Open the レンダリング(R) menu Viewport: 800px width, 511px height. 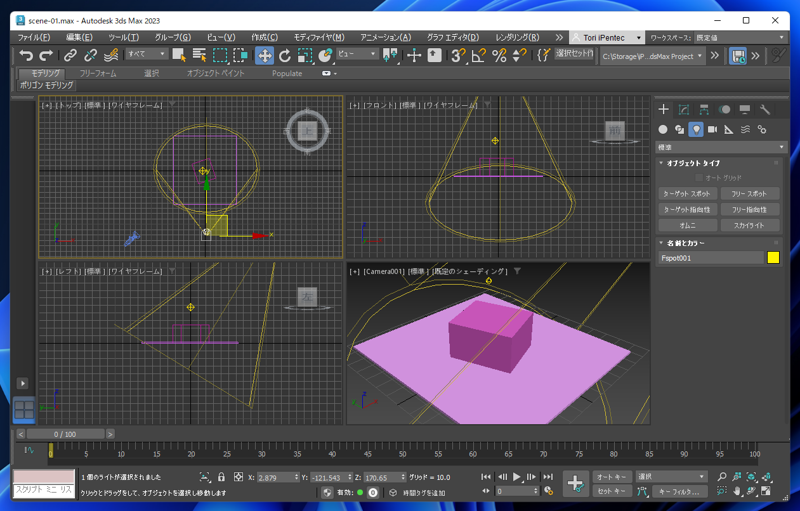[517, 37]
